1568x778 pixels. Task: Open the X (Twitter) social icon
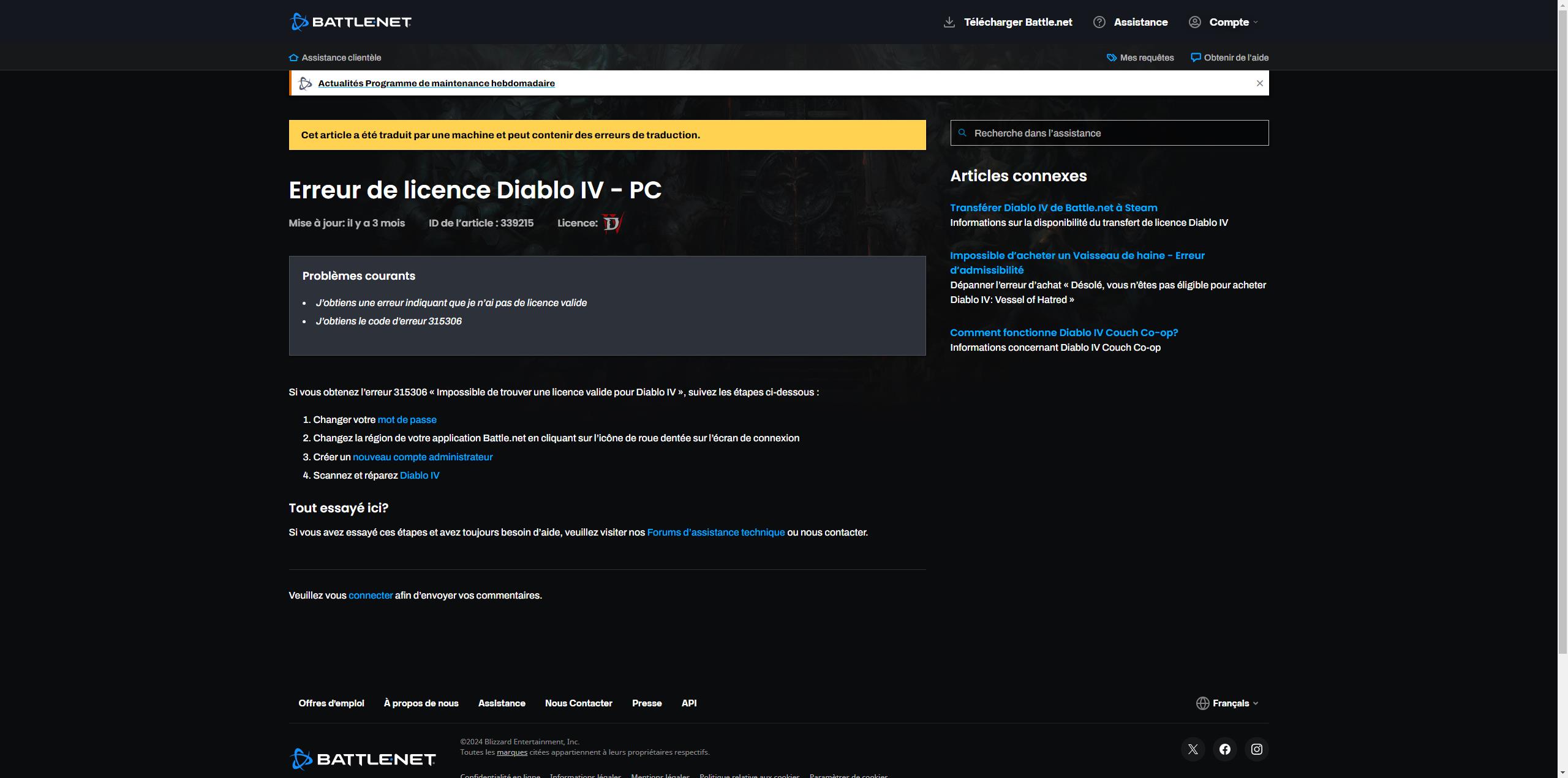1193,749
